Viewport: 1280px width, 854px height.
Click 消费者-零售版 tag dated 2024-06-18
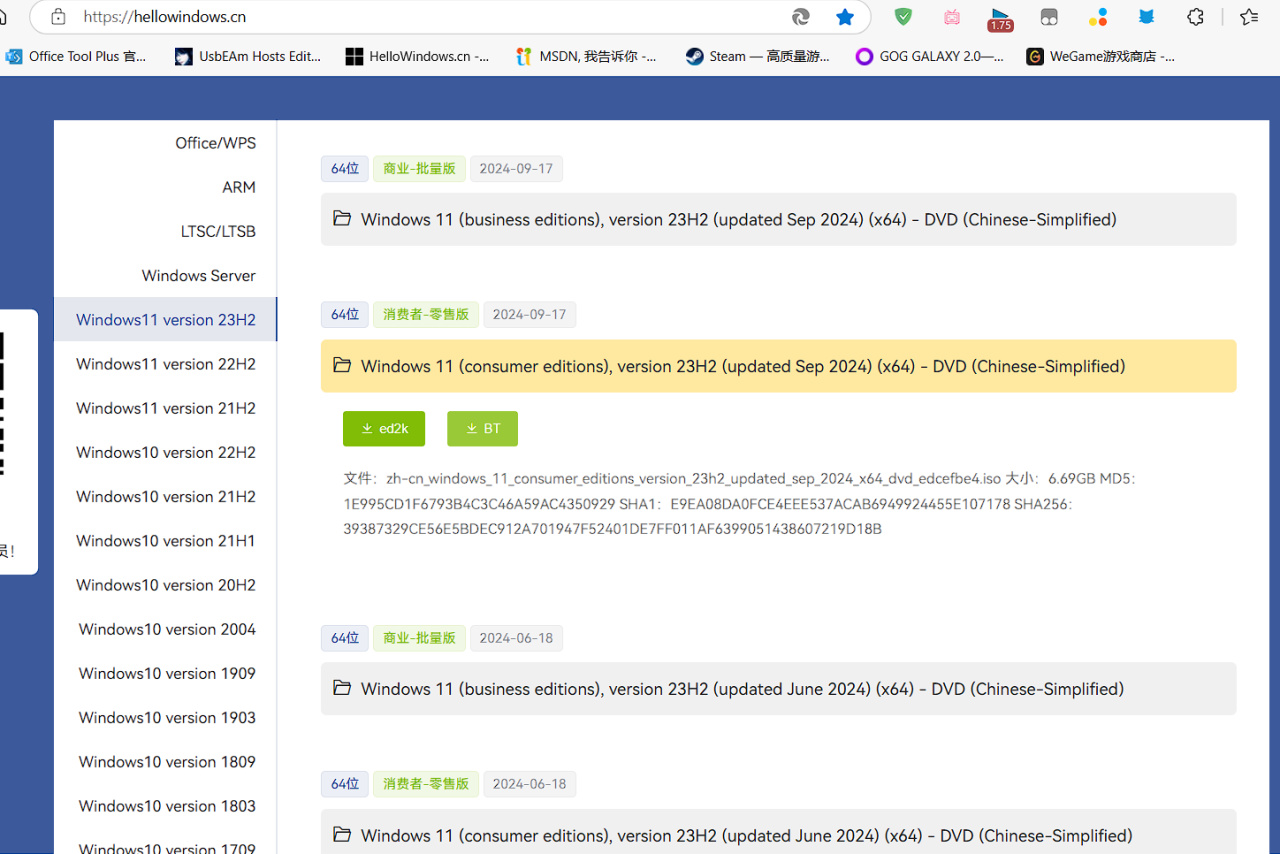coord(426,784)
